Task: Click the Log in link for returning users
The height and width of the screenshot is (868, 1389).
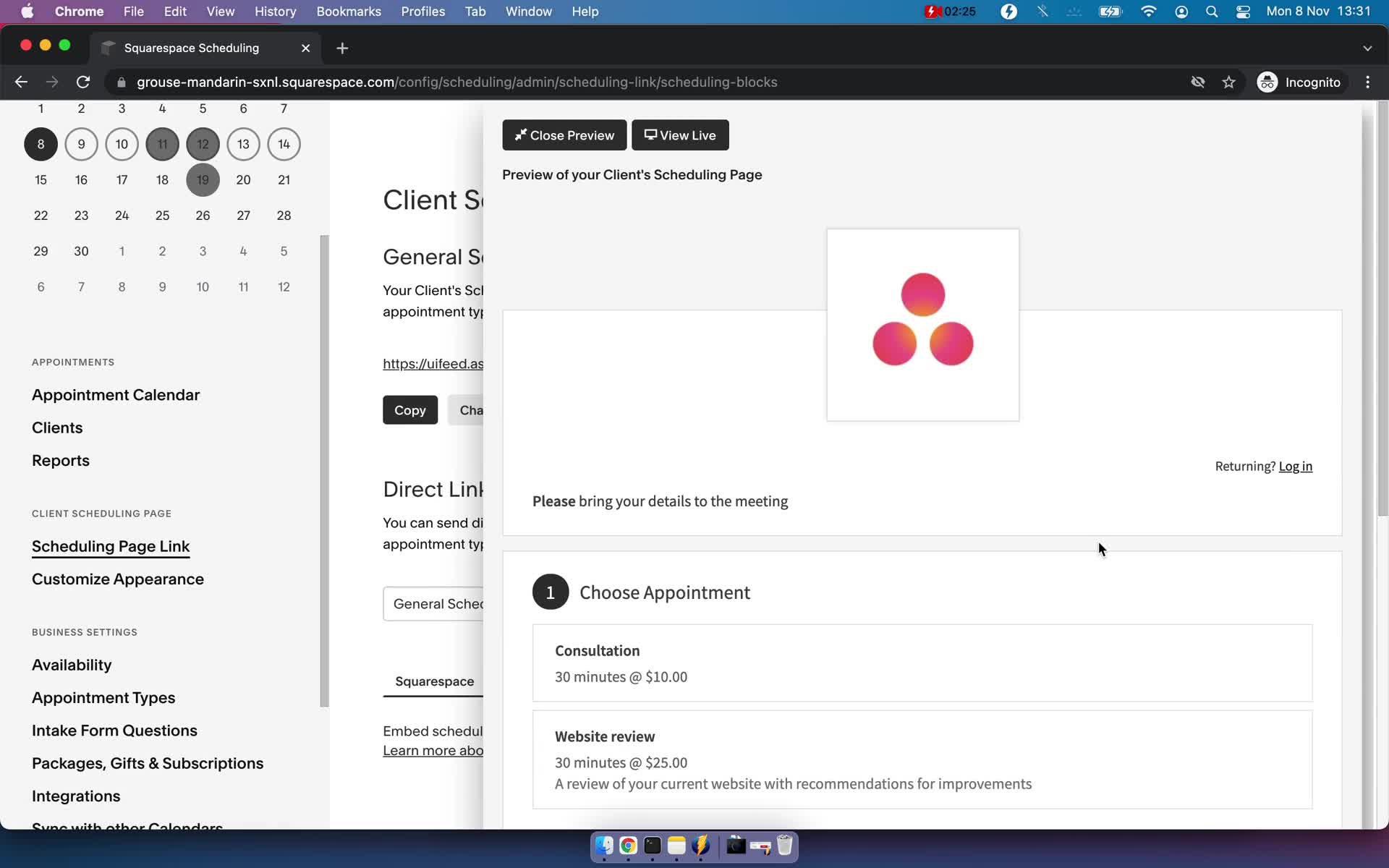Action: tap(1296, 466)
